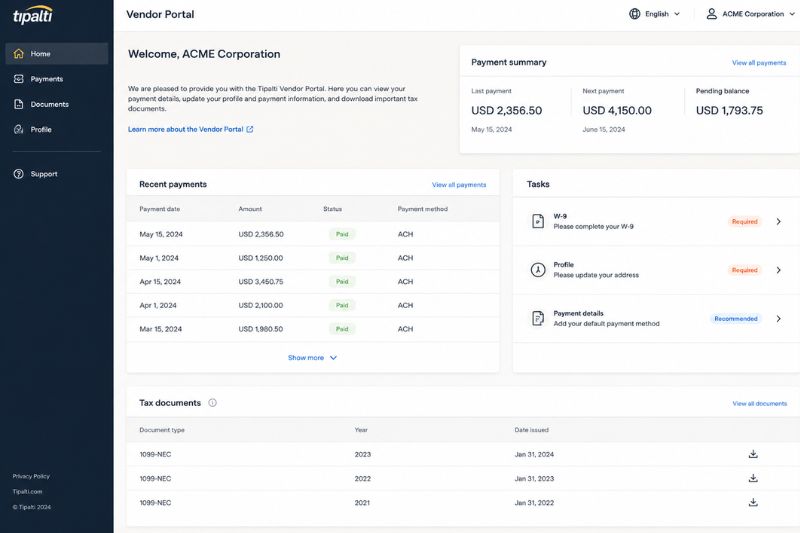Select the Apr 15, 2024 payment row date
Viewport: 800px width, 533px height.
pyautogui.click(x=160, y=282)
